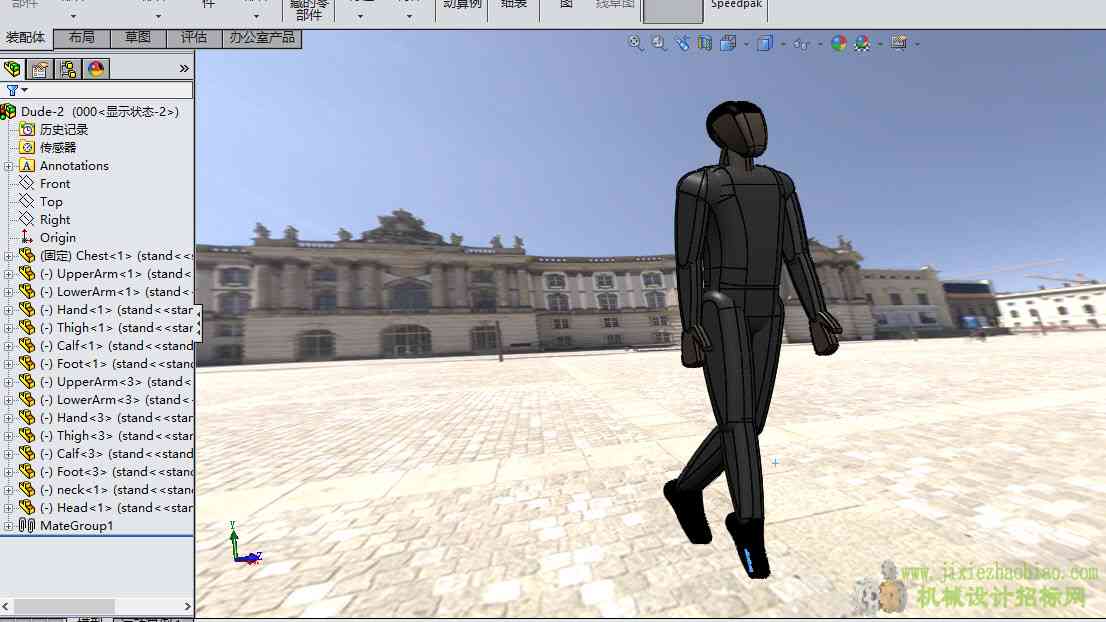Switch to the 评估 tab
Screen dimensions: 1106x622
click(x=193, y=37)
